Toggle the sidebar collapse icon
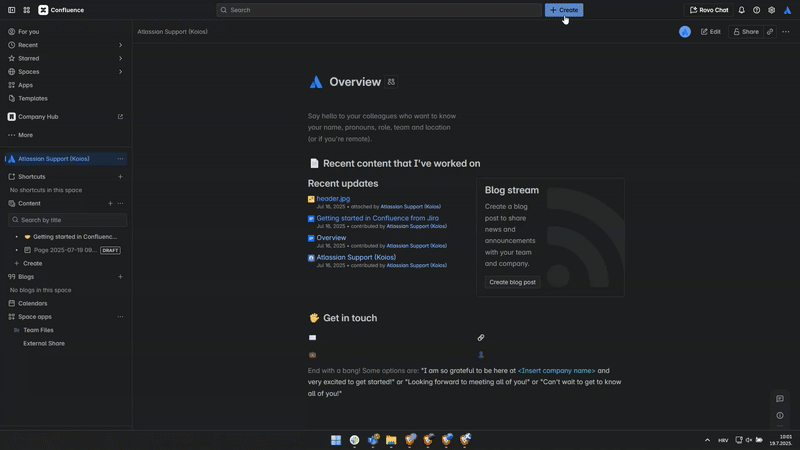 (11, 10)
